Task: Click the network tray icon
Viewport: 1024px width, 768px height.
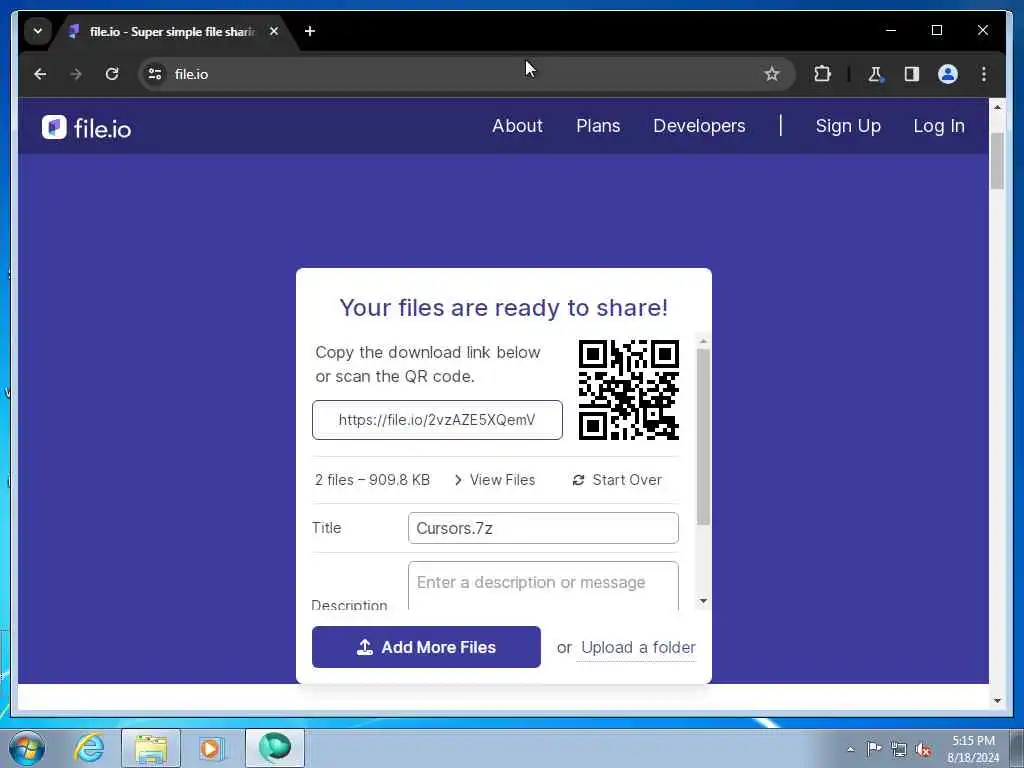Action: tap(899, 749)
